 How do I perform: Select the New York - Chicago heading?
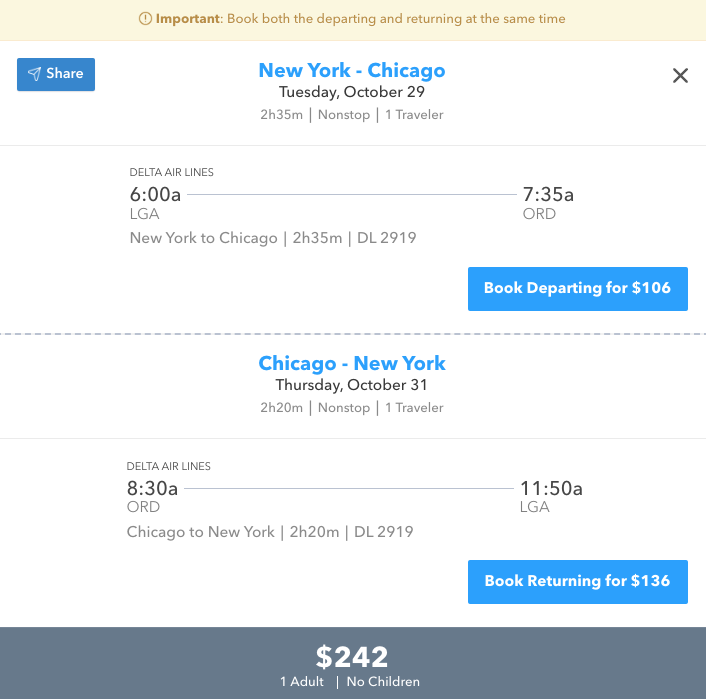pyautogui.click(x=352, y=71)
